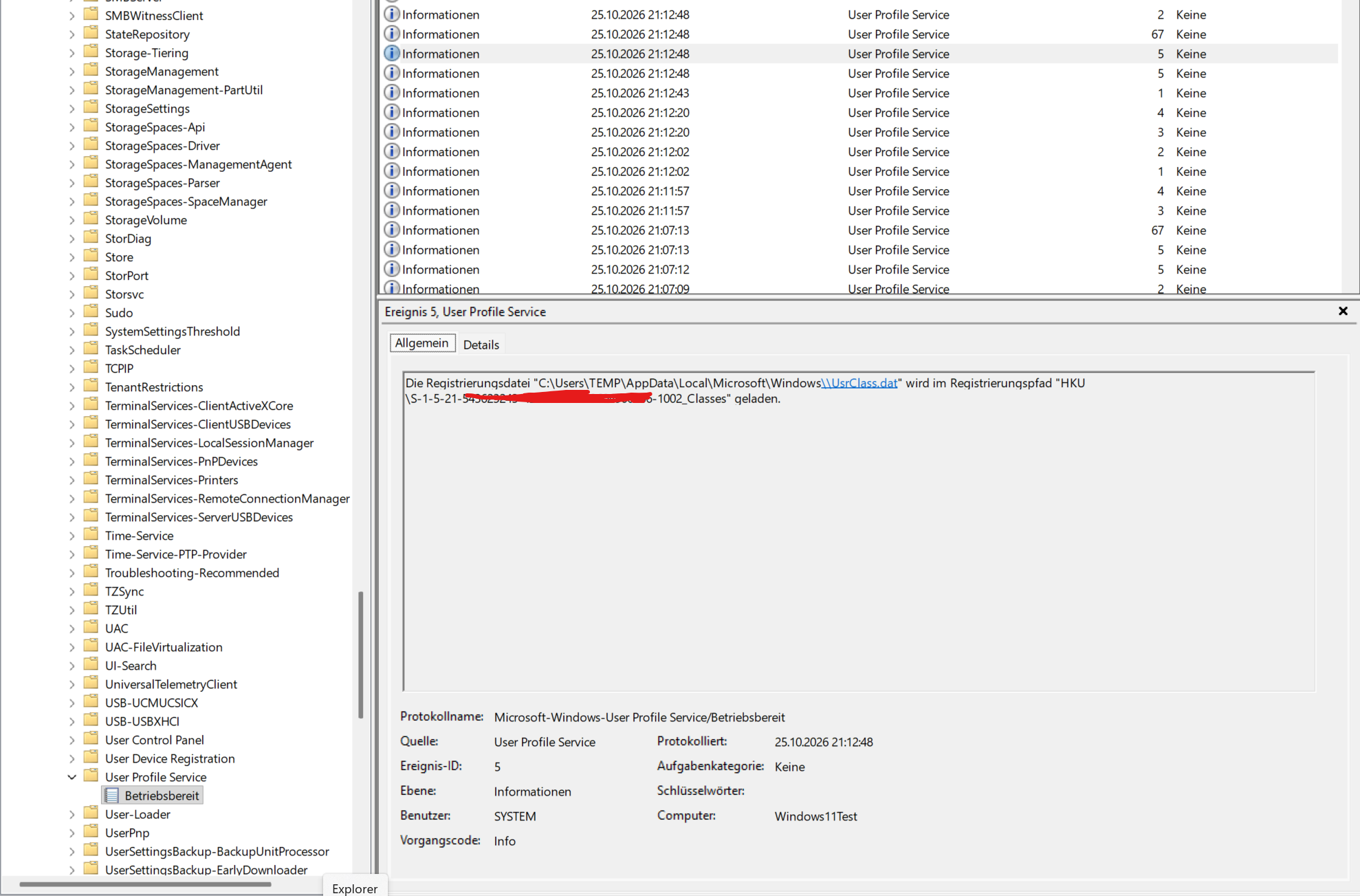This screenshot has width=1360, height=896.
Task: Click the TaskScheduler folder icon
Action: tap(91, 349)
